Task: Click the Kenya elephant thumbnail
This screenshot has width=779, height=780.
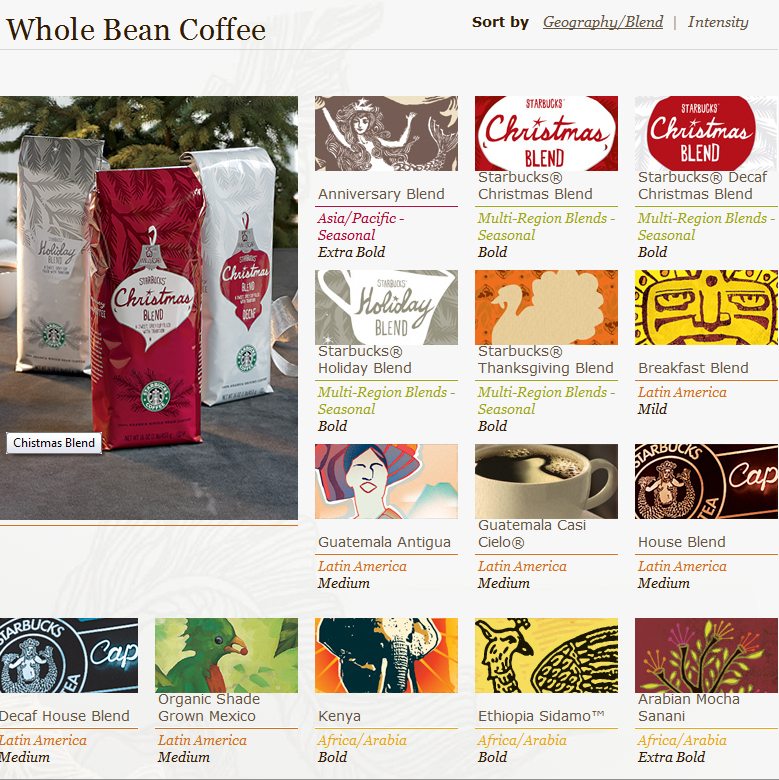Action: (x=386, y=656)
